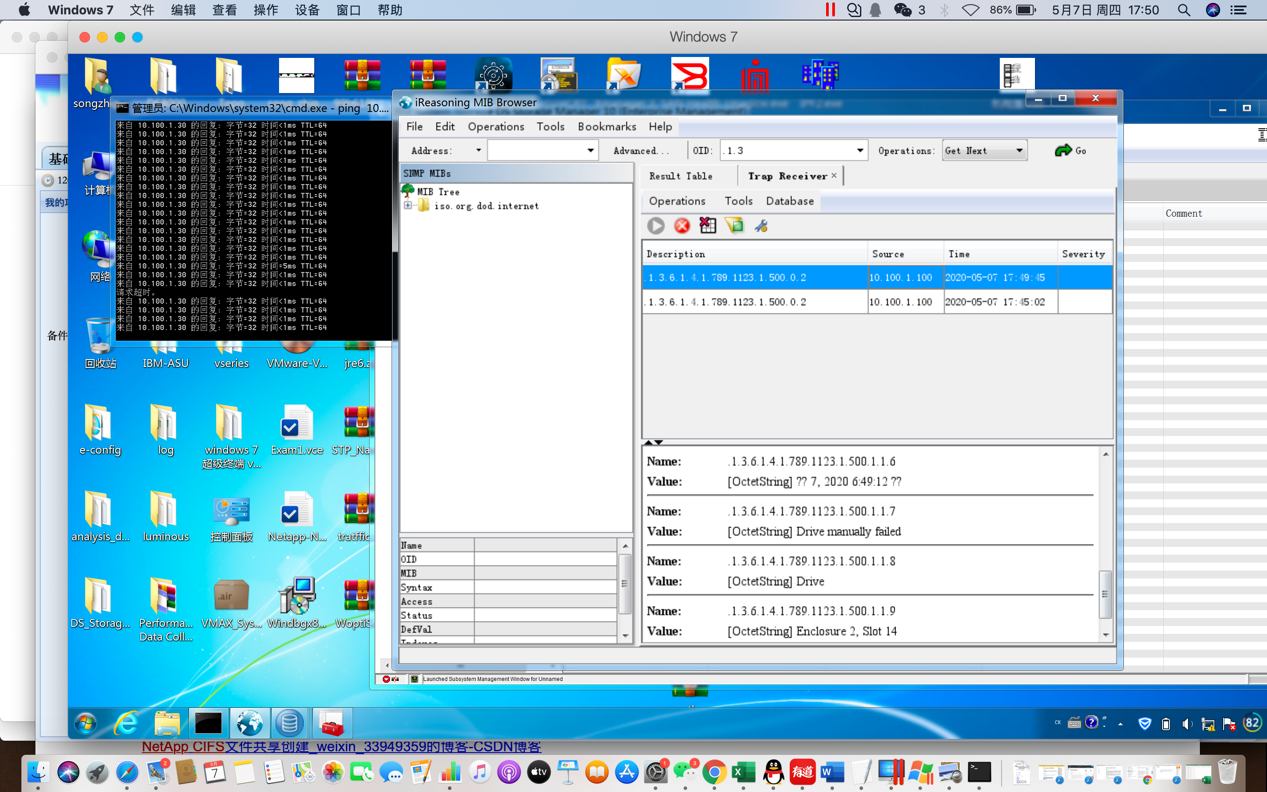
Task: Expand the iso.org.dod.internet tree node
Action: [x=408, y=206]
